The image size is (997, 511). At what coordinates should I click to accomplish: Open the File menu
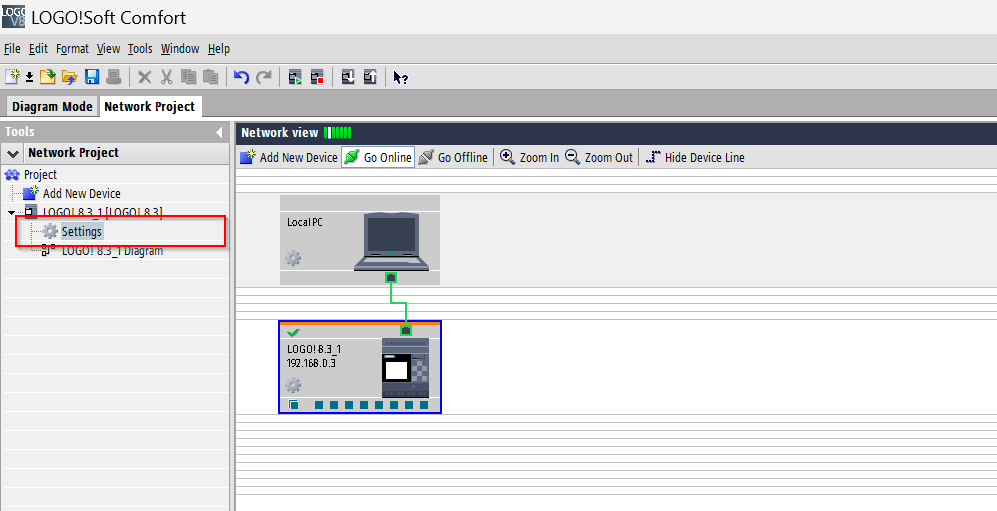(x=12, y=48)
